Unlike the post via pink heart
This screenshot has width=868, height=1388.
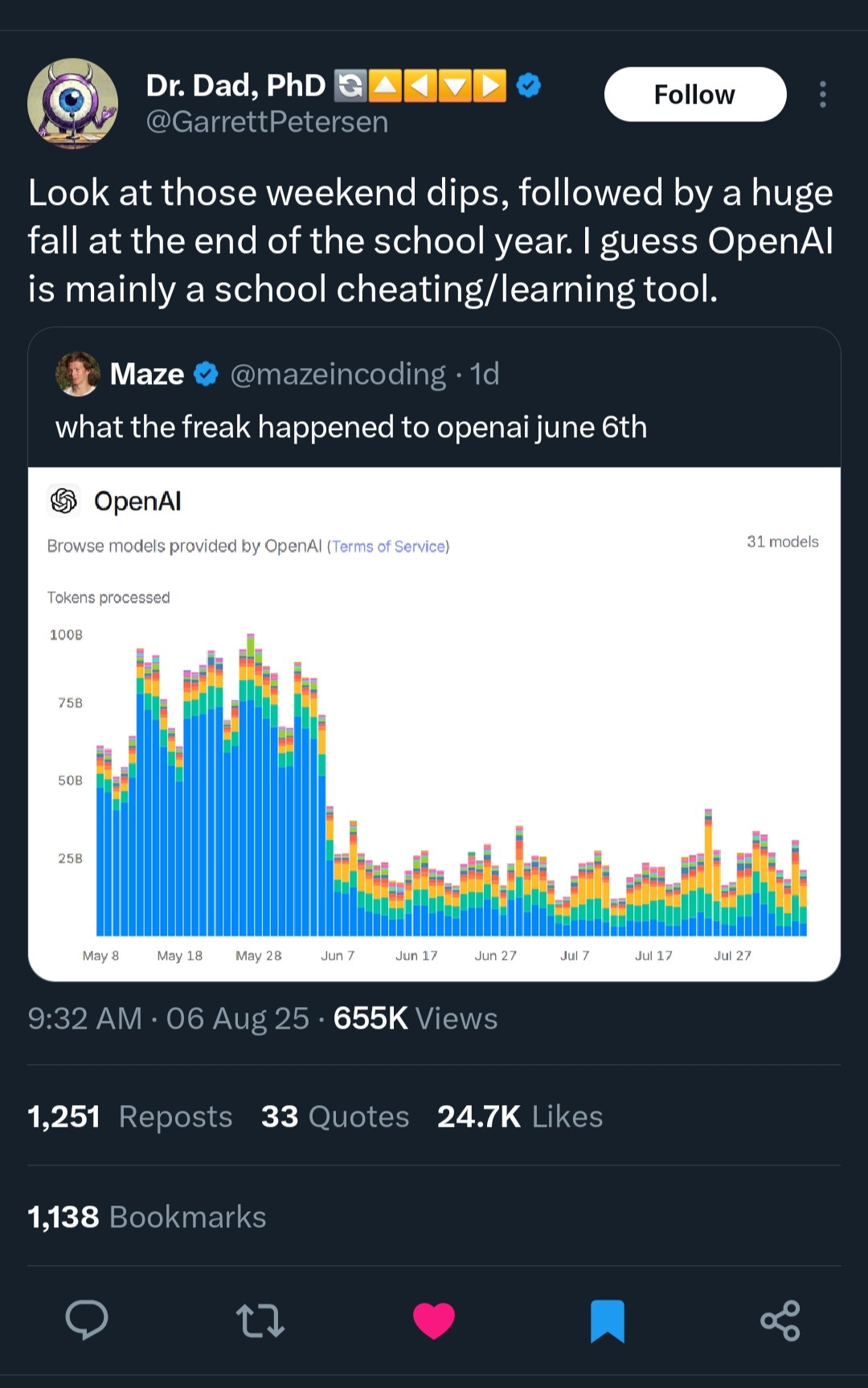coord(434,1320)
